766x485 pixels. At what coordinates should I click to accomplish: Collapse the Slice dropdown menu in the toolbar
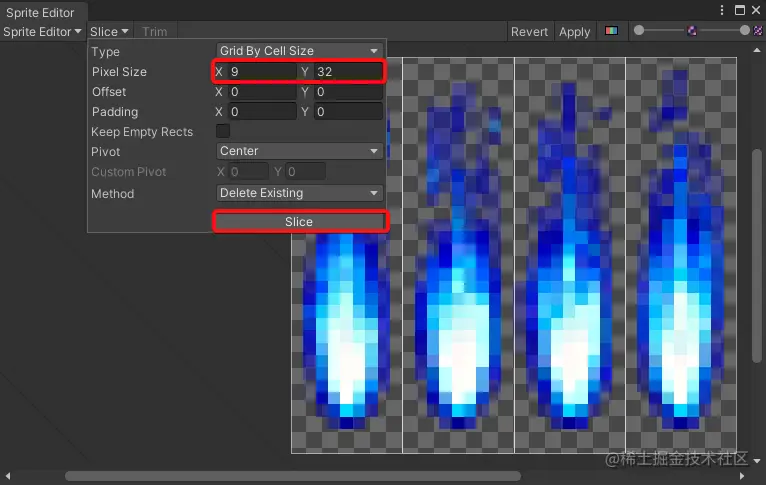point(109,32)
